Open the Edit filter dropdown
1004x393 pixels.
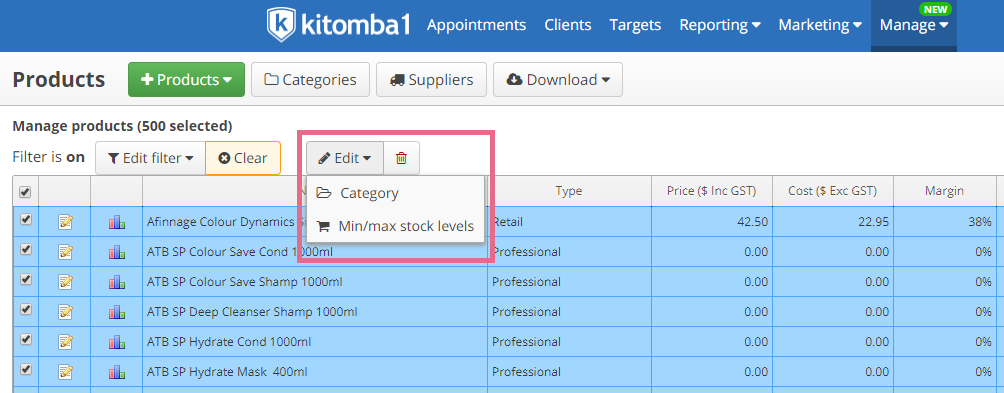150,158
